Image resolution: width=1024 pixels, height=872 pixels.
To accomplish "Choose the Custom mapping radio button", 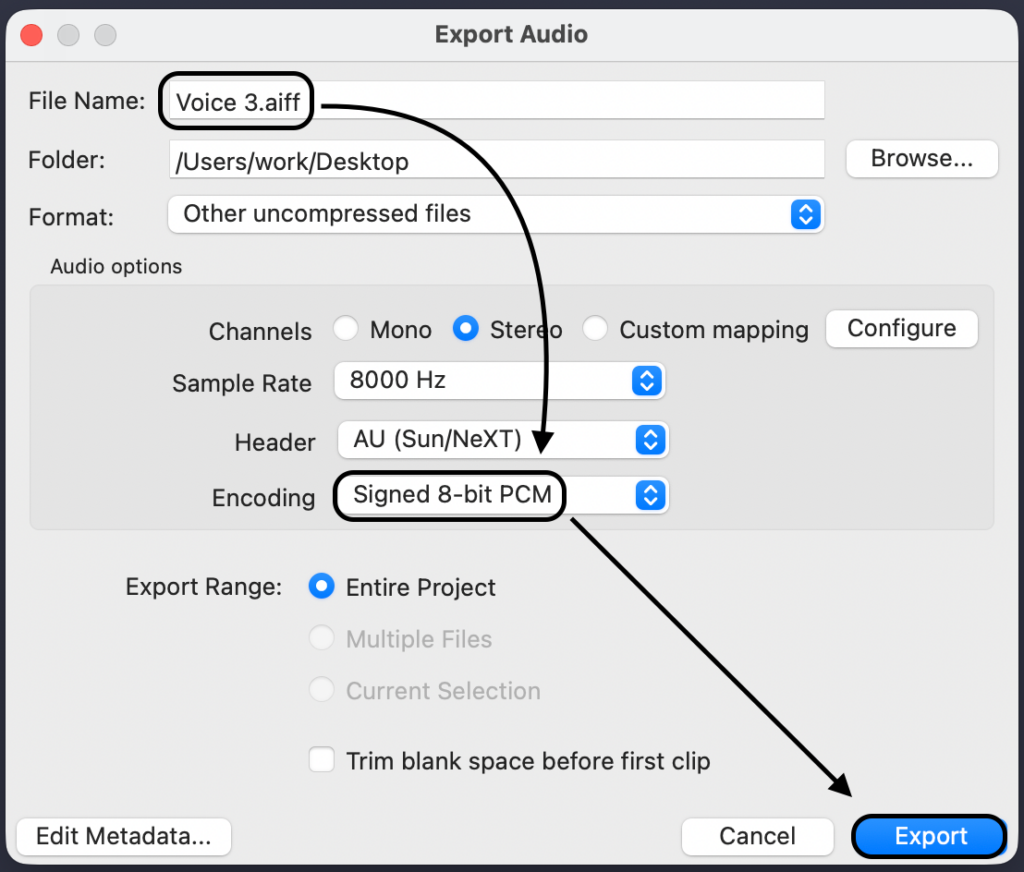I will (x=595, y=329).
